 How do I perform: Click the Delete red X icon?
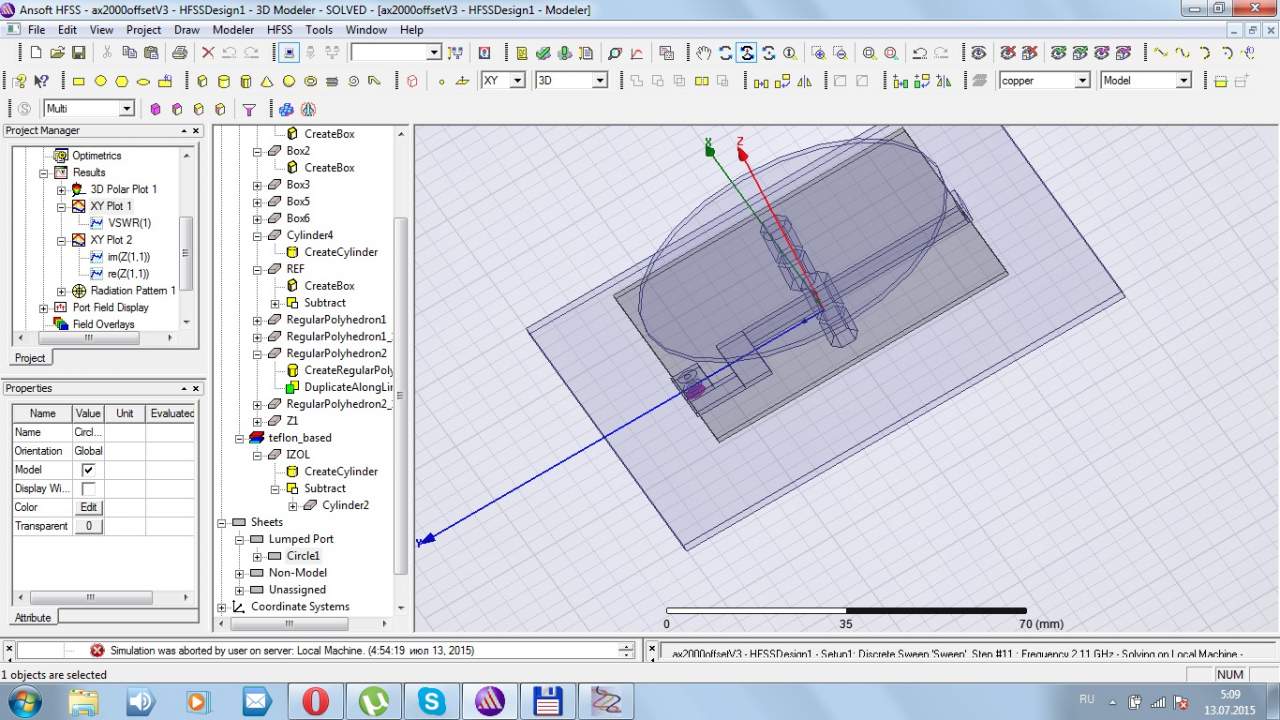pos(208,53)
